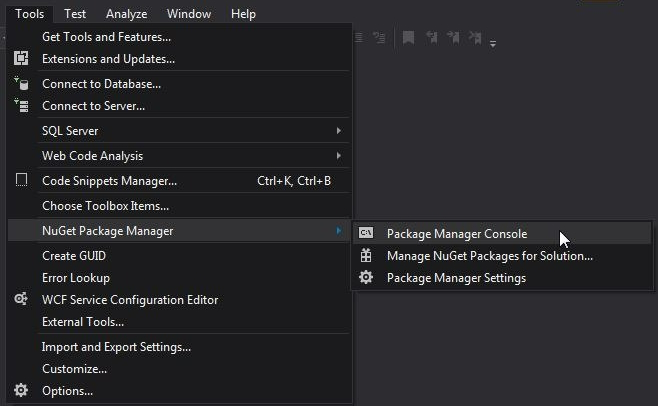
Task: Click the Connect to Database cylinder icon
Action: pyautogui.click(x=21, y=83)
